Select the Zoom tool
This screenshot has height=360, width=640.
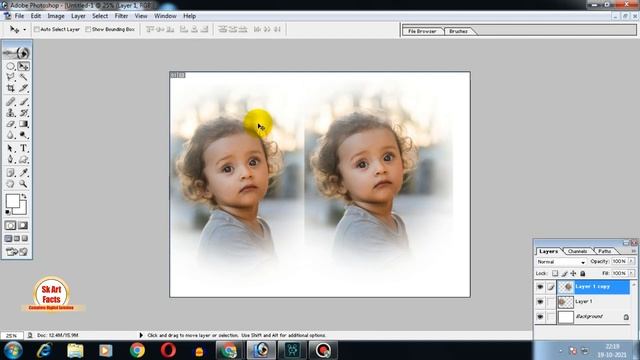pyautogui.click(x=23, y=184)
